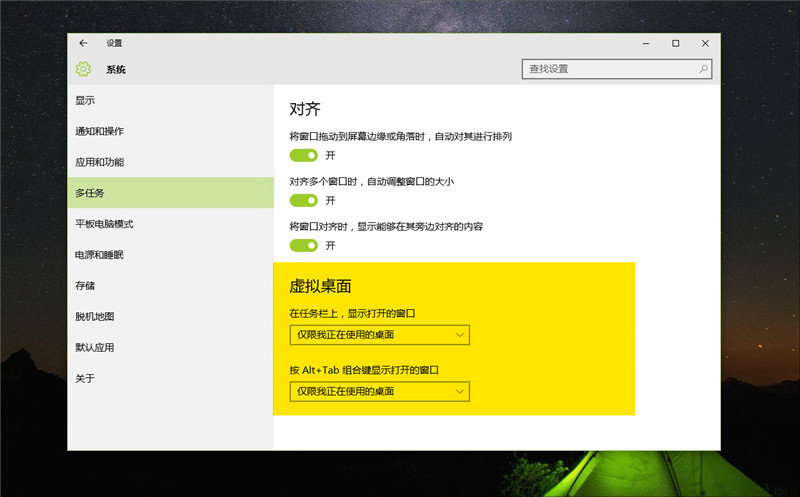Toggle off 将窗口拖动到屏幕边缘 auto-arrange switch

(x=303, y=155)
